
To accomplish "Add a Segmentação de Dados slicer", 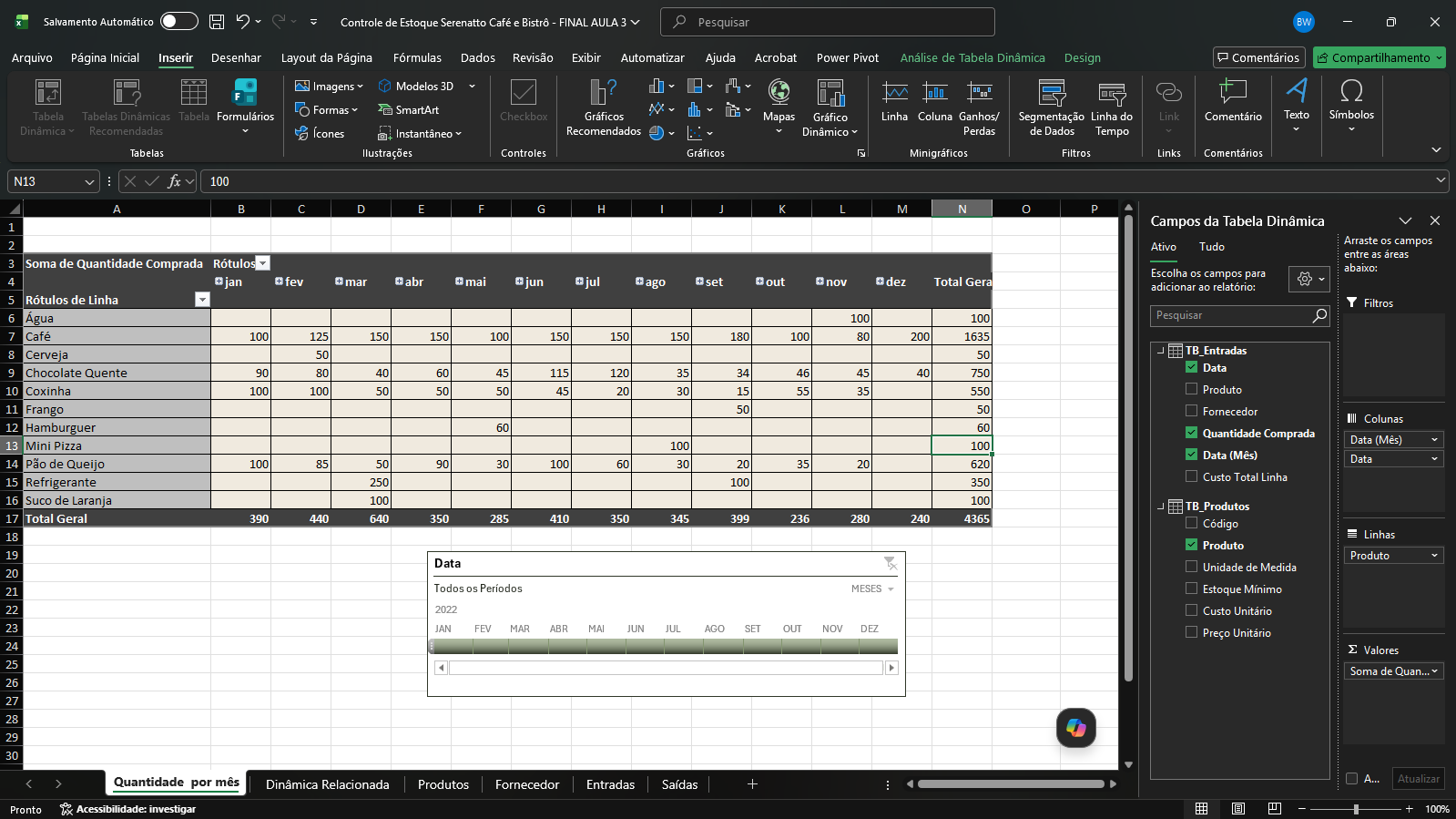I will pos(1051,107).
